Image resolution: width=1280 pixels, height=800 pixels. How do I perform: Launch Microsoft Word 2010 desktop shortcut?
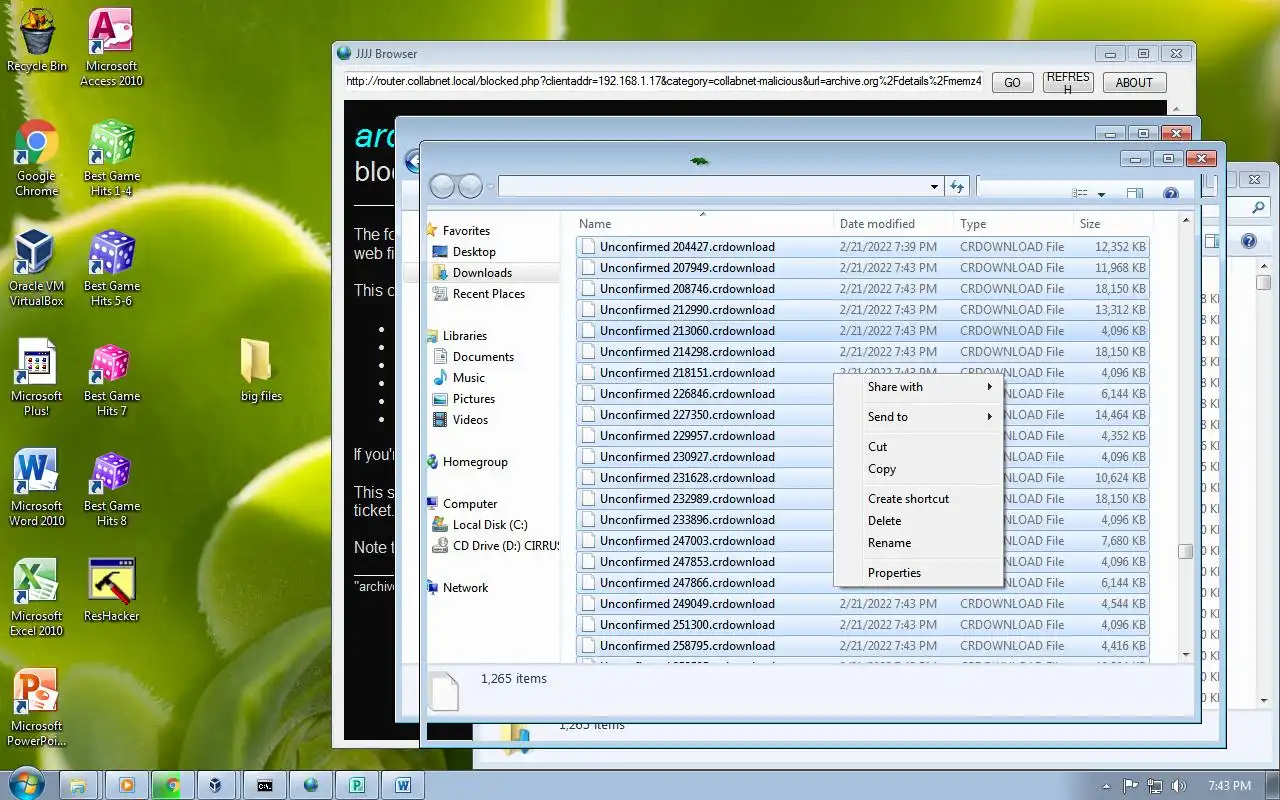(37, 488)
